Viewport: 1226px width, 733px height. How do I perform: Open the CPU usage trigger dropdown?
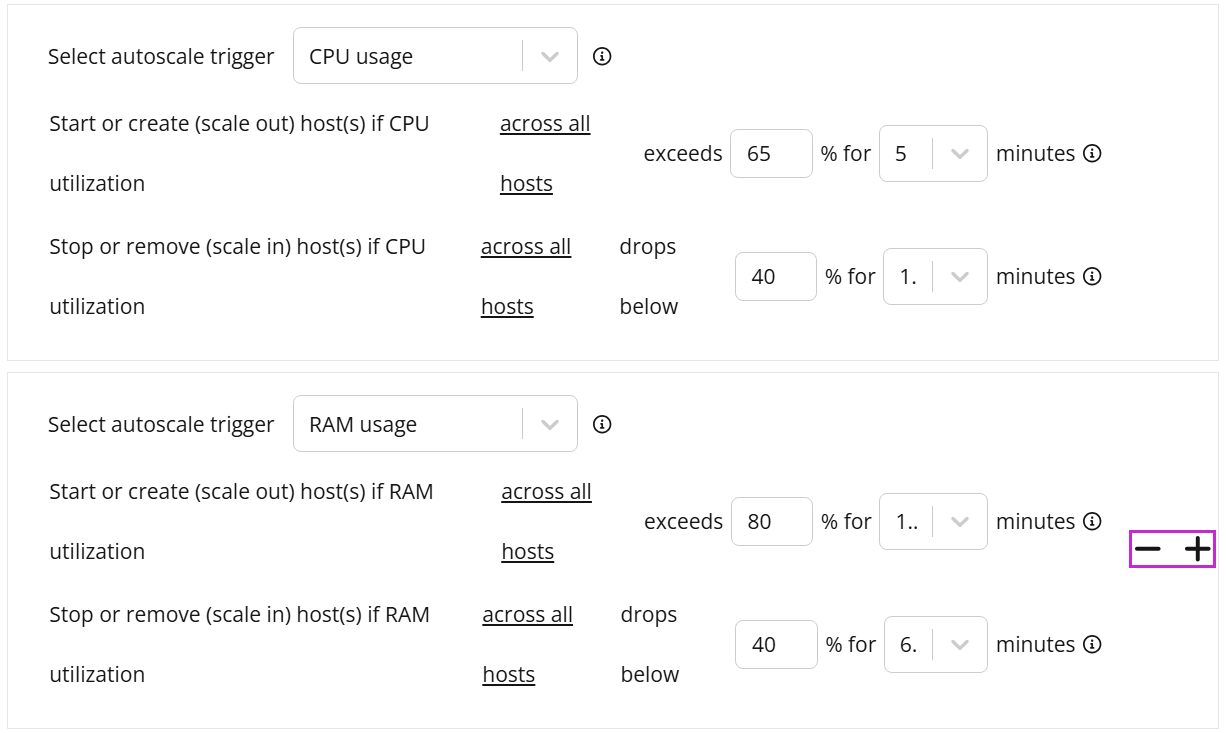pos(435,56)
